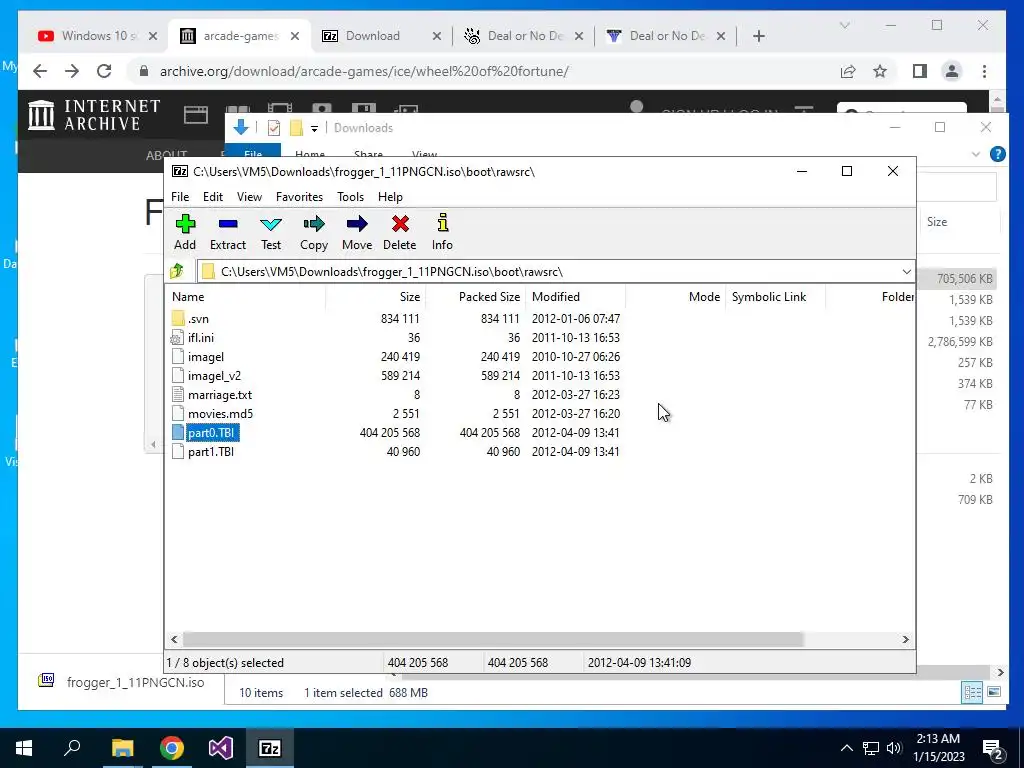Click the share page icon in address bar
This screenshot has width=1024, height=768.
coord(848,71)
